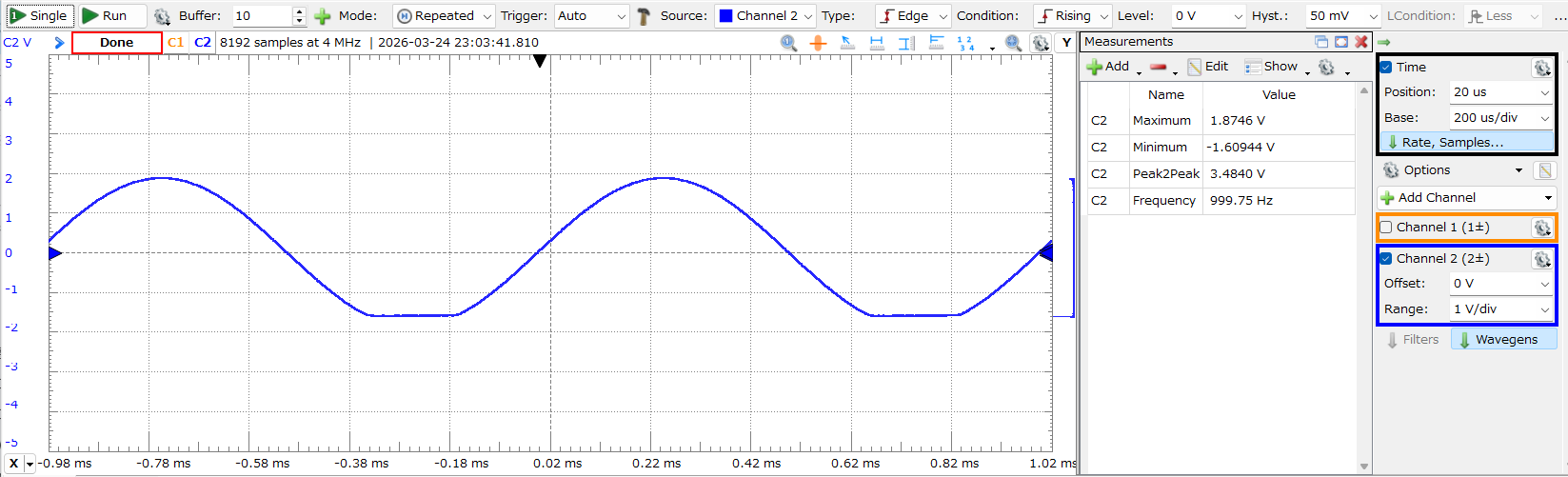Open the Mode Repeated dropdown

pos(445,16)
